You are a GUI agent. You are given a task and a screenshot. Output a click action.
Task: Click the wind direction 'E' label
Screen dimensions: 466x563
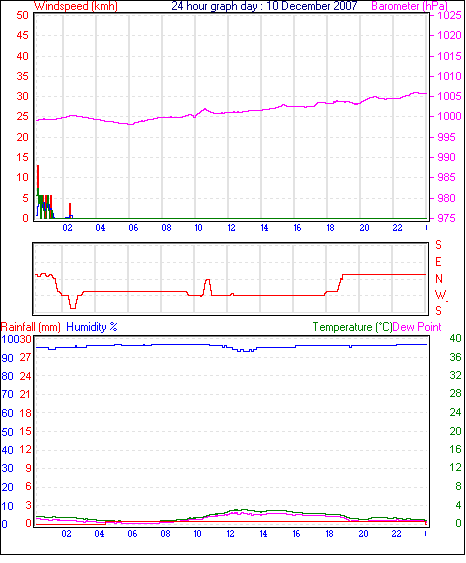pos(438,262)
